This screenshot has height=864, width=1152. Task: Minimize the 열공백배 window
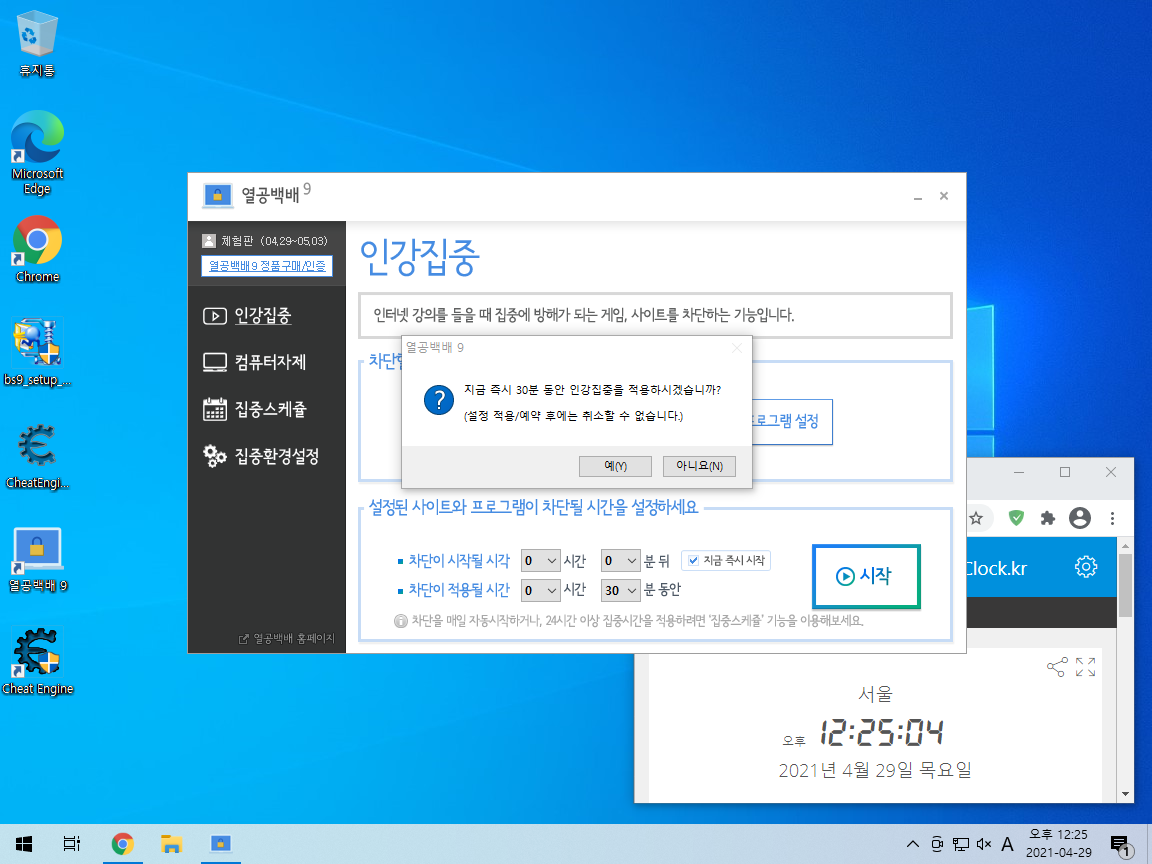[x=918, y=197]
